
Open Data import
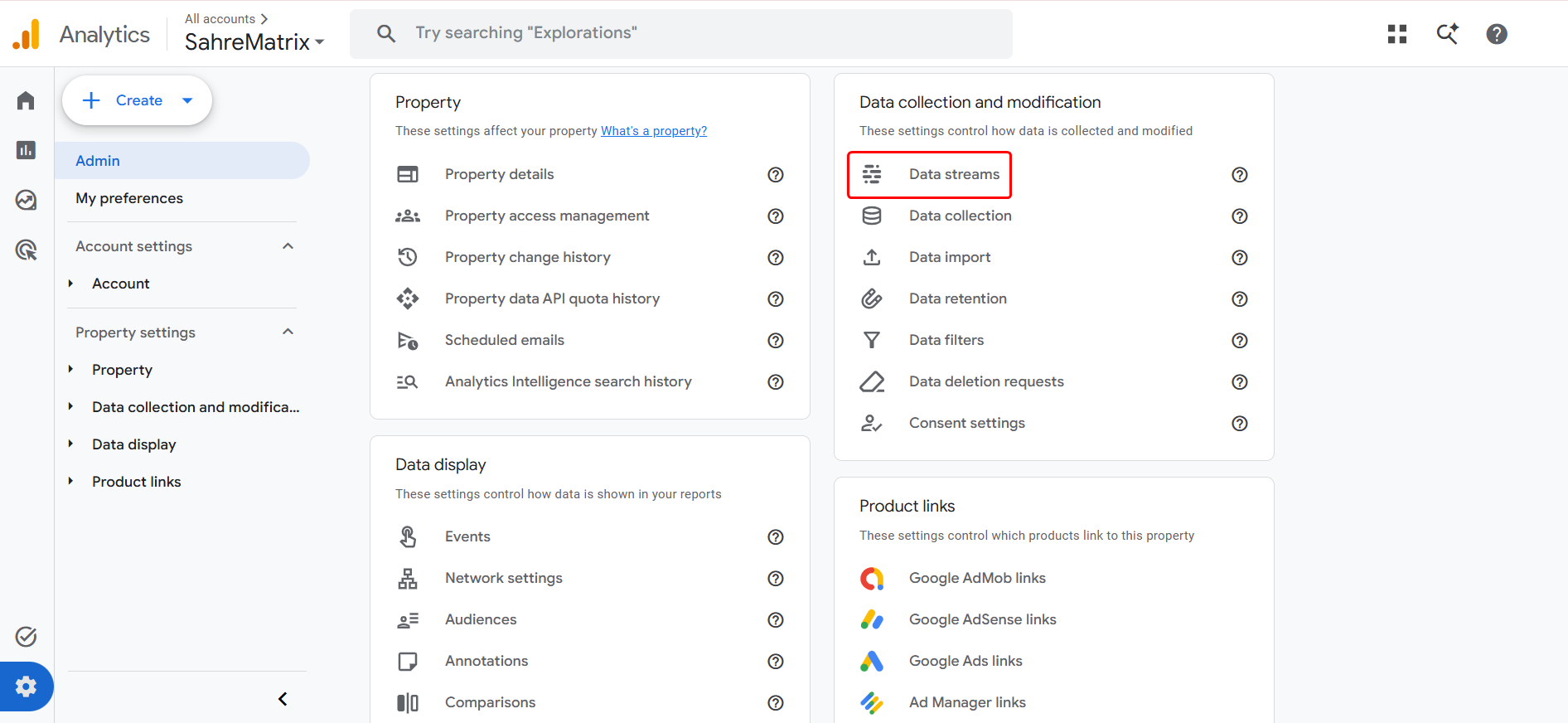coord(950,257)
